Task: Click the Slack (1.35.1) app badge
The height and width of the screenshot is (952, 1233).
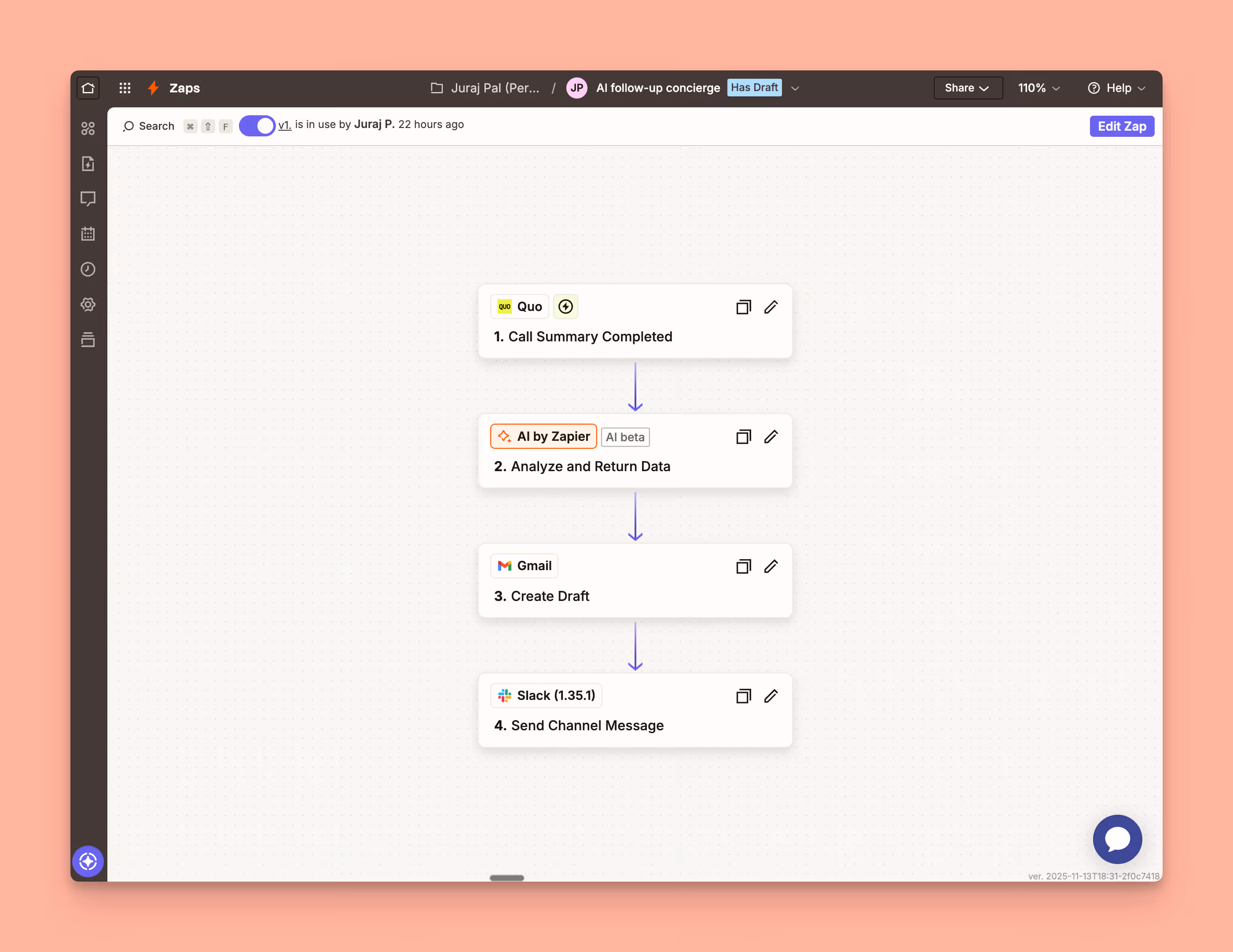Action: (546, 695)
